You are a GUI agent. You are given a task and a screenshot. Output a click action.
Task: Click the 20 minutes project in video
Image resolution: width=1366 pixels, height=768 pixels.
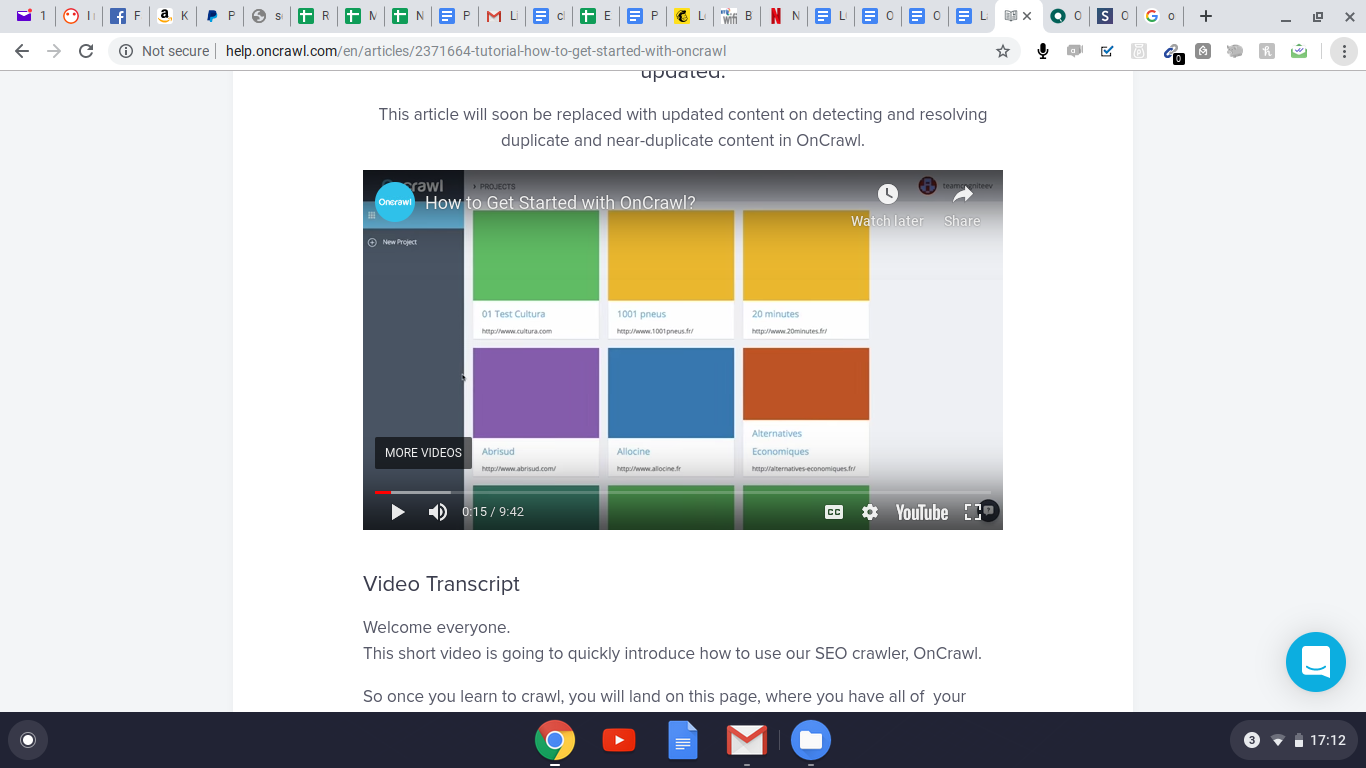coord(806,274)
